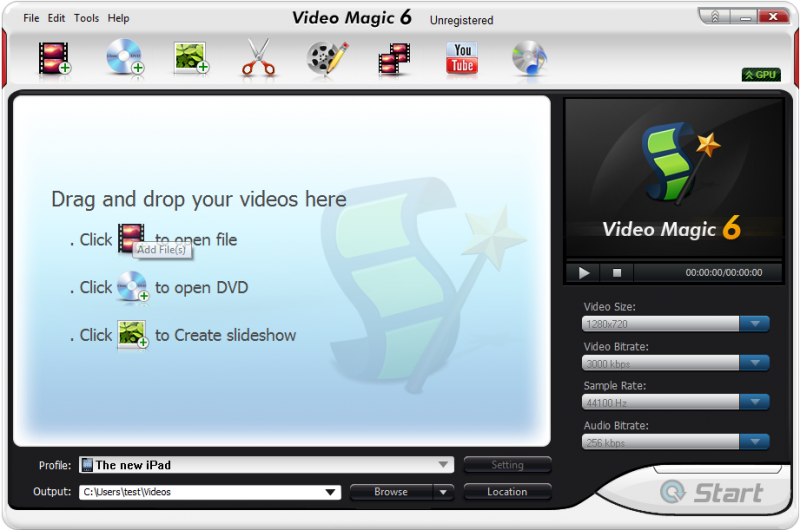800x530 pixels.
Task: Click the 00:00:00/00:00:00 time readout
Action: (723, 273)
